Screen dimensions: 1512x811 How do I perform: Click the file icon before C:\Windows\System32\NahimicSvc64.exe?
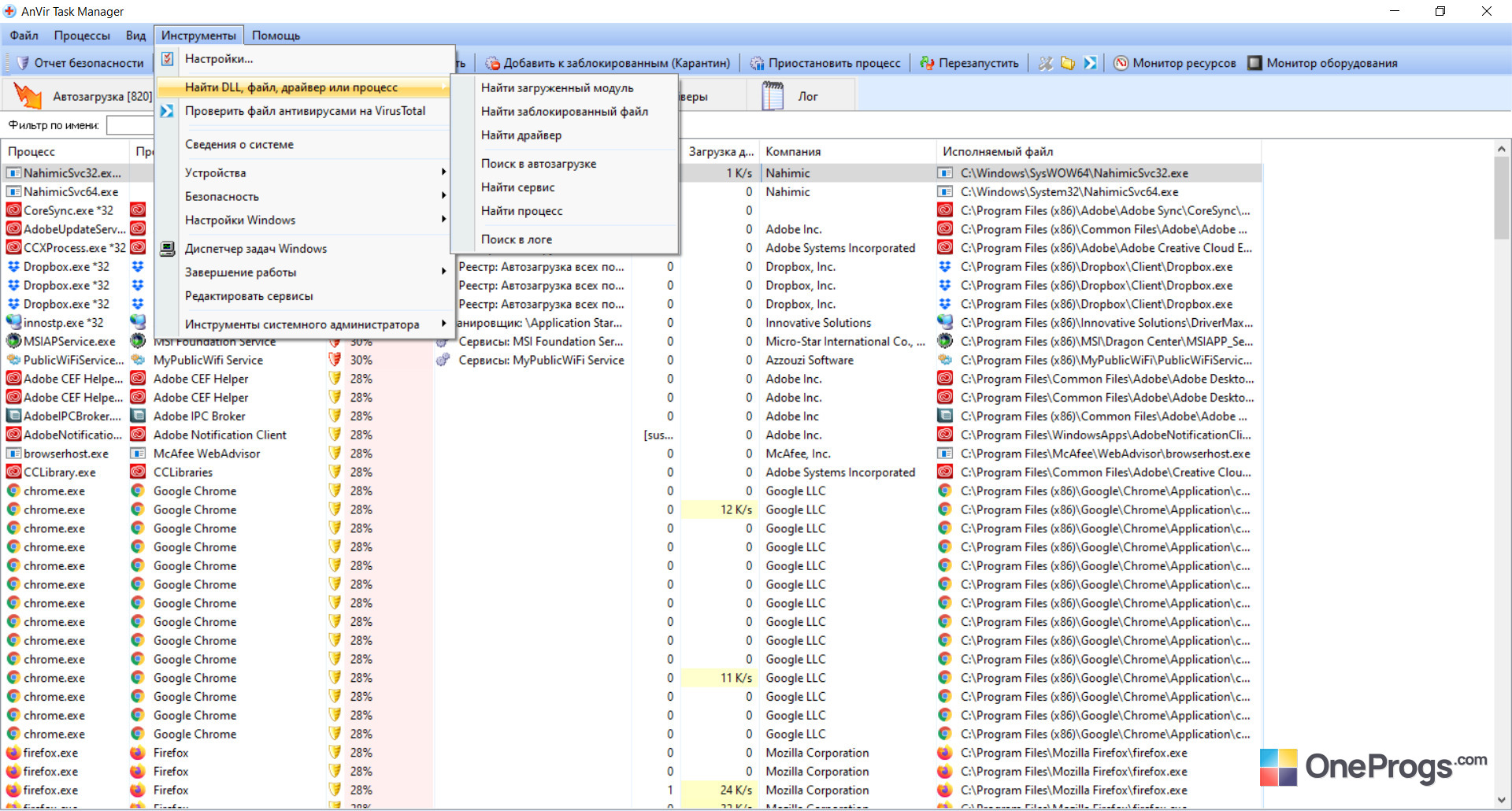pos(945,192)
